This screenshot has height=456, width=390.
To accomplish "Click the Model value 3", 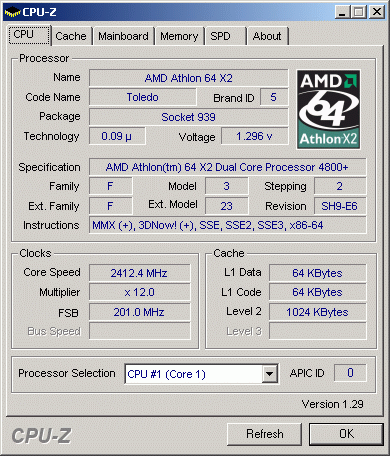I will pos(227,186).
